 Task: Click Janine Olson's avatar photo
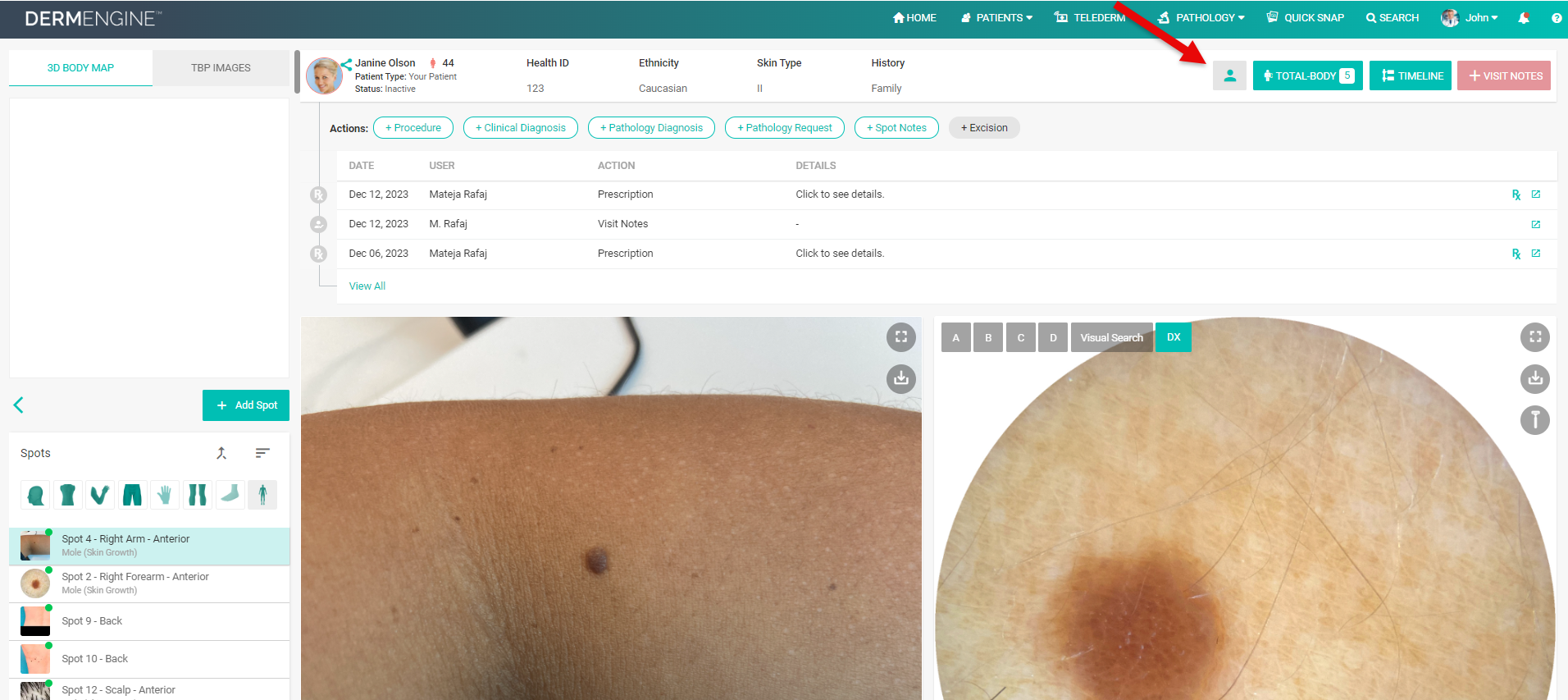(324, 75)
